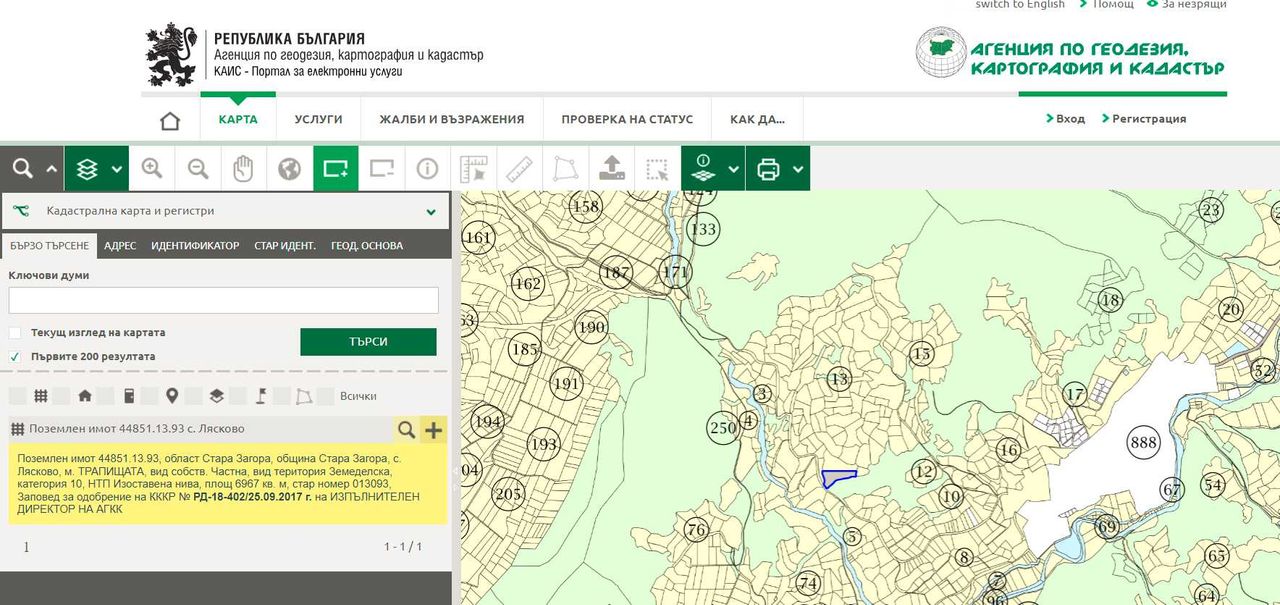1280x605 pixels.
Task: Select the distance ruler tool
Action: click(x=519, y=169)
